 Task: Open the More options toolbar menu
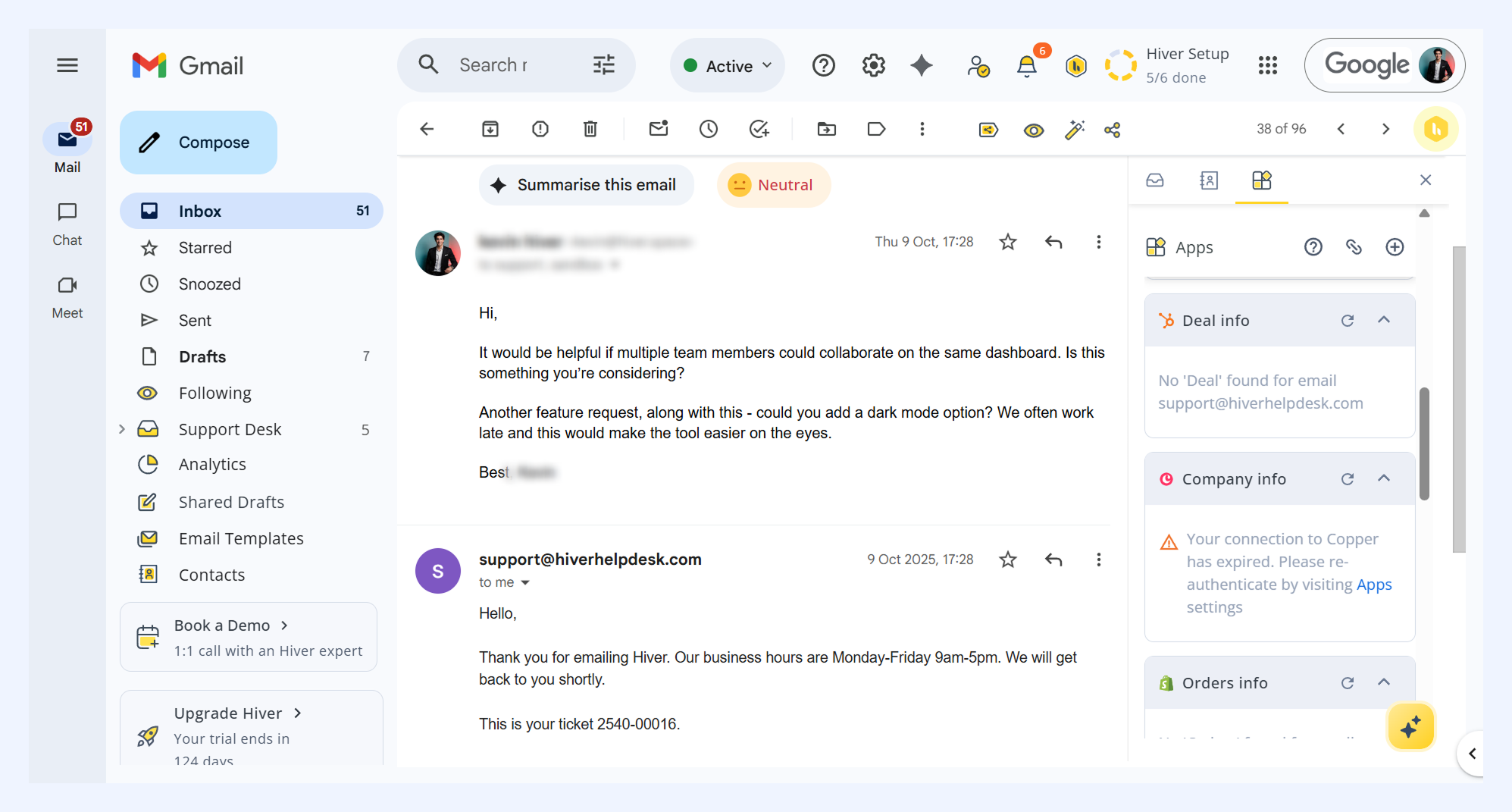[922, 129]
